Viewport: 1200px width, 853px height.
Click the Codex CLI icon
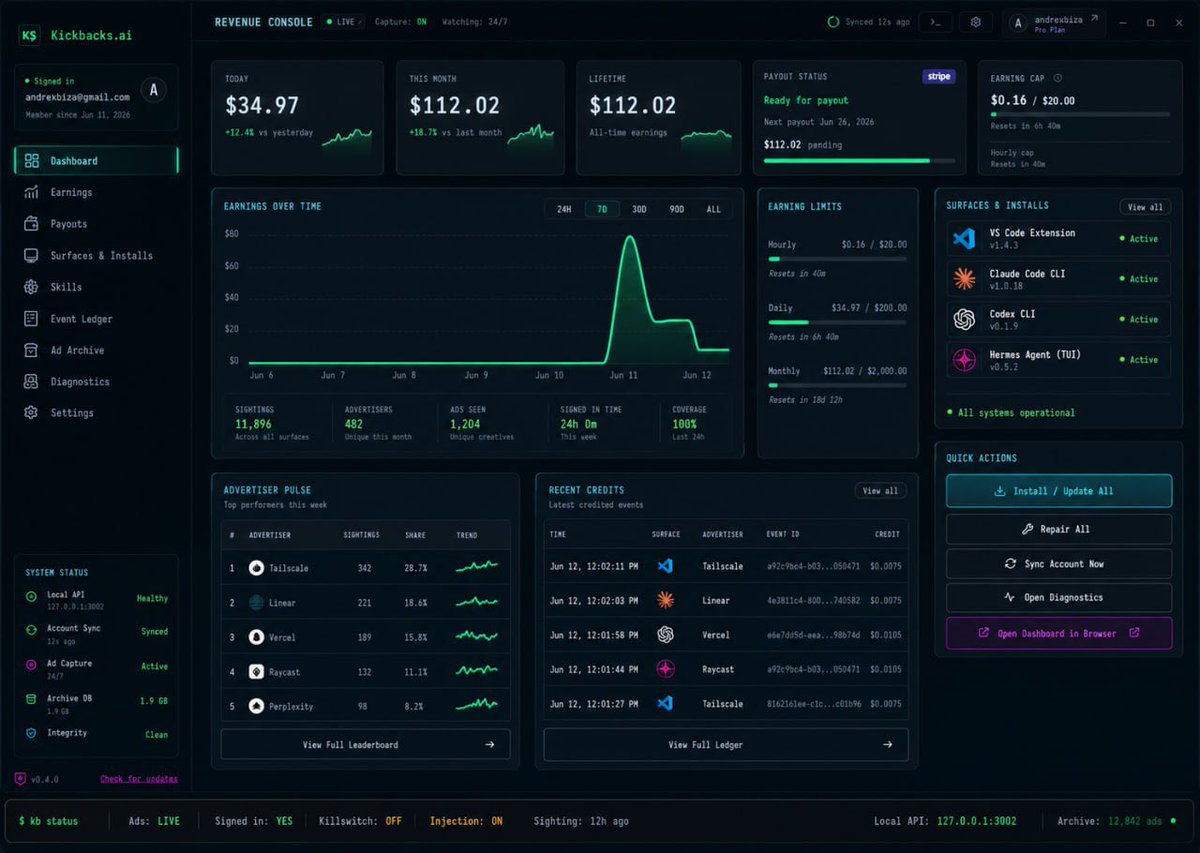[x=964, y=319]
